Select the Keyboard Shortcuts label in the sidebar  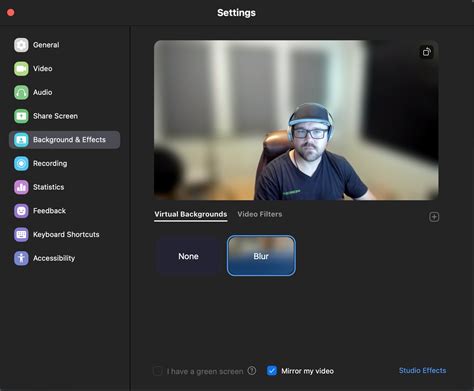pos(66,234)
